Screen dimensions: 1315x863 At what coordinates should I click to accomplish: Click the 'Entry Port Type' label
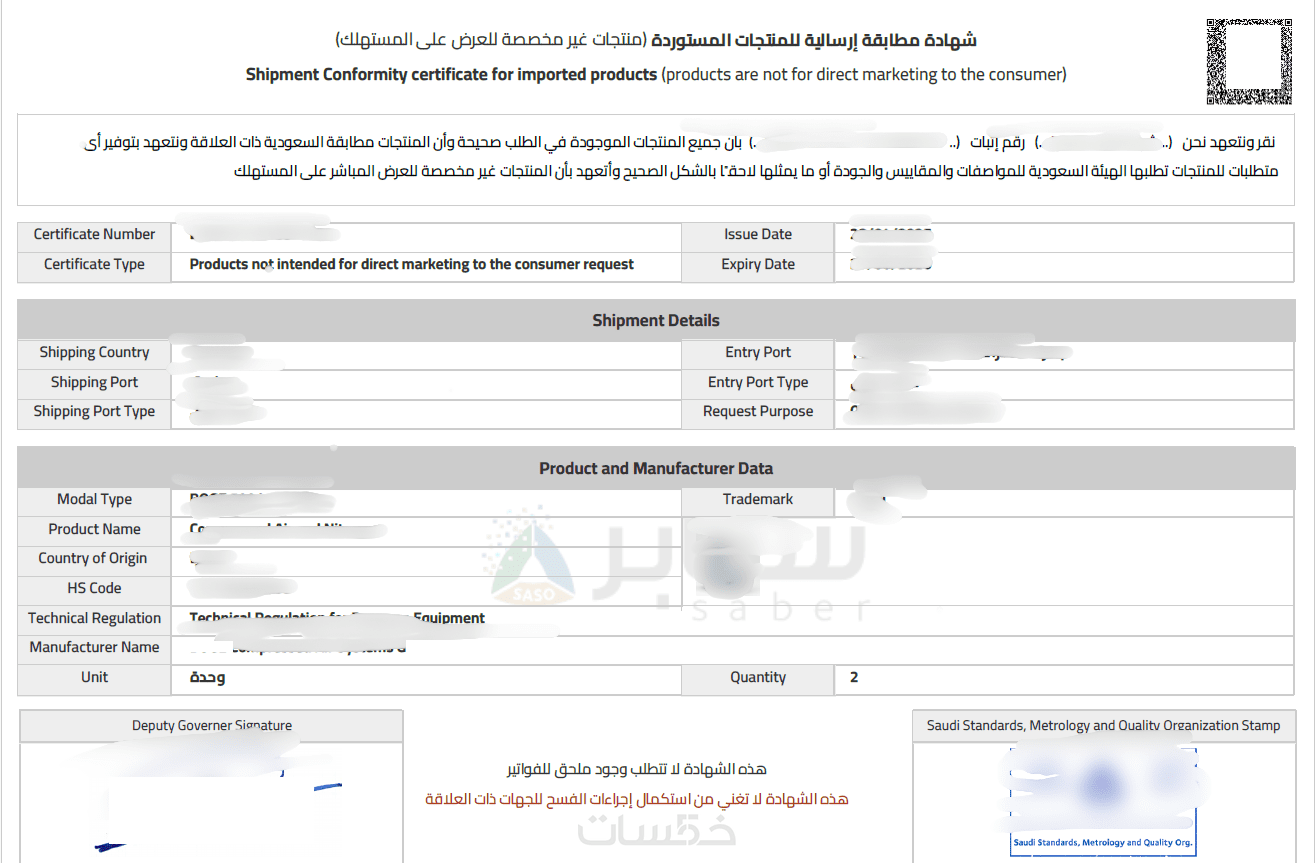758,382
